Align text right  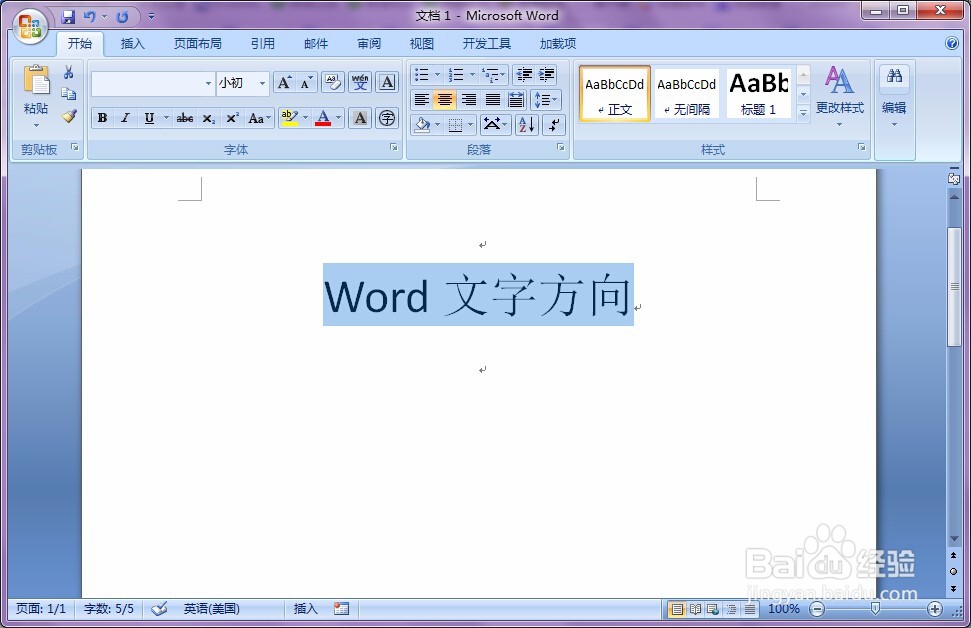pyautogui.click(x=469, y=100)
